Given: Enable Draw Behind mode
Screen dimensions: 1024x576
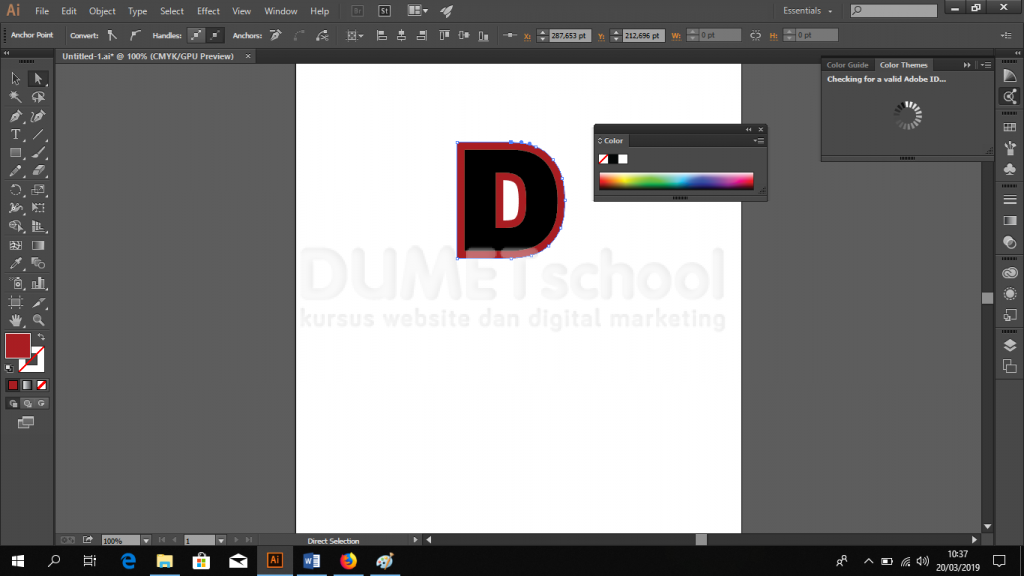Looking at the screenshot, I should [27, 404].
